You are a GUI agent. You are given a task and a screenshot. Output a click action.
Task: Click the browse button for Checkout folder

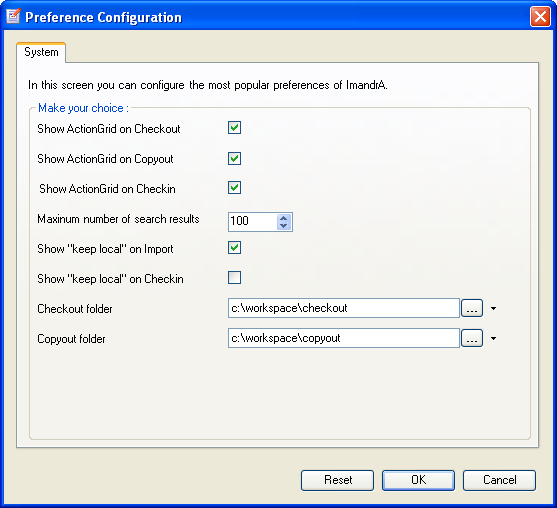tap(472, 308)
